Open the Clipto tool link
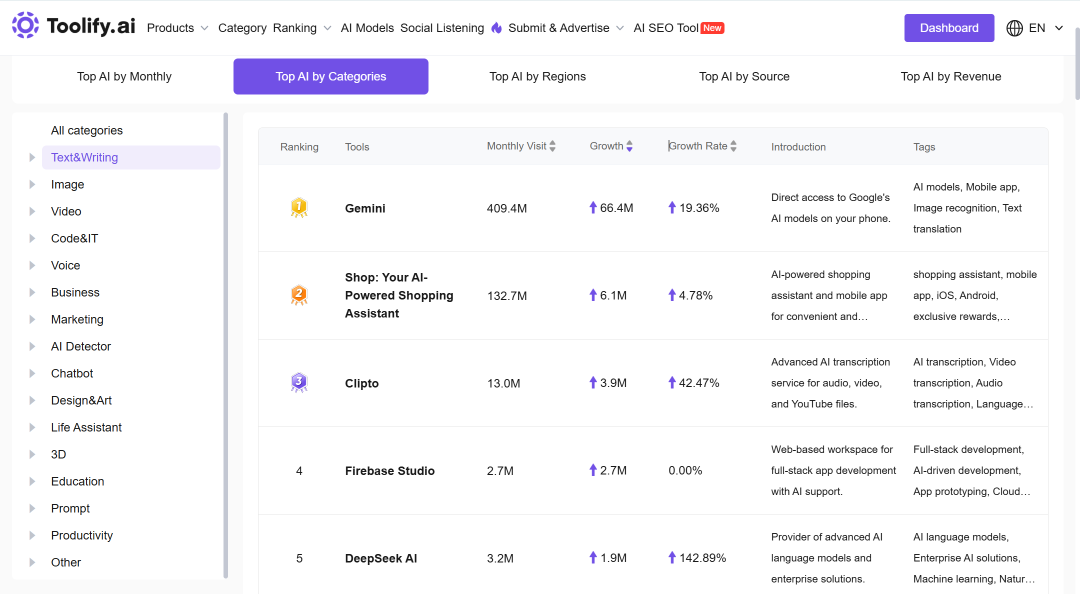The image size is (1080, 594). click(362, 383)
